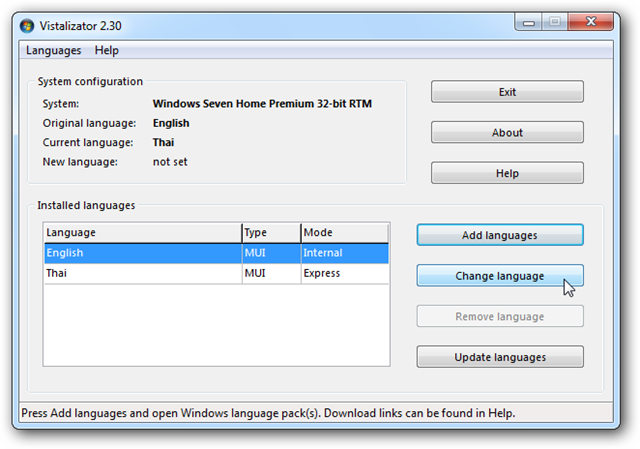Minimize the Vistalizator window
The width and height of the screenshot is (640, 449).
pos(529,22)
